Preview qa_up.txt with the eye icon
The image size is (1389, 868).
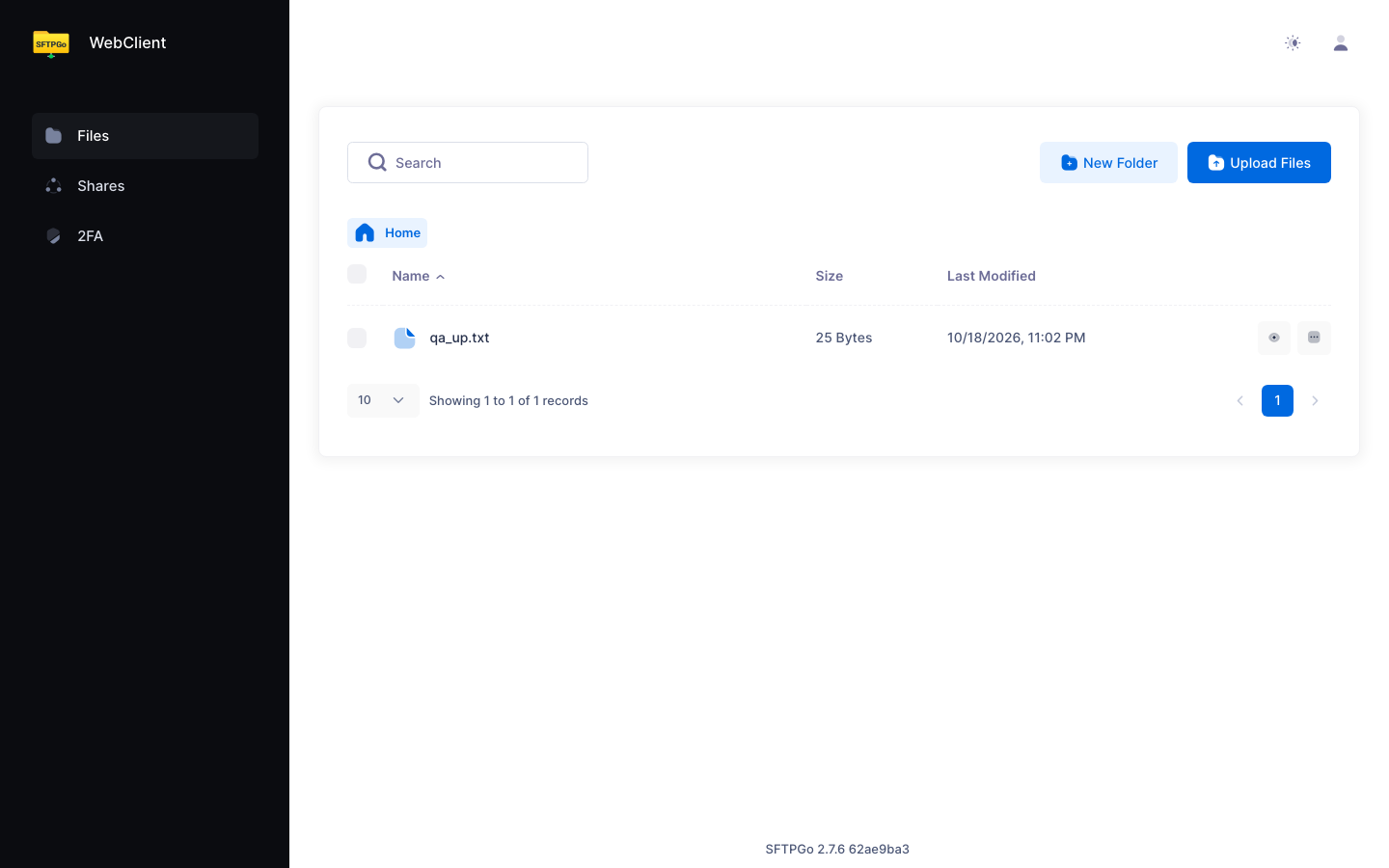pos(1274,338)
